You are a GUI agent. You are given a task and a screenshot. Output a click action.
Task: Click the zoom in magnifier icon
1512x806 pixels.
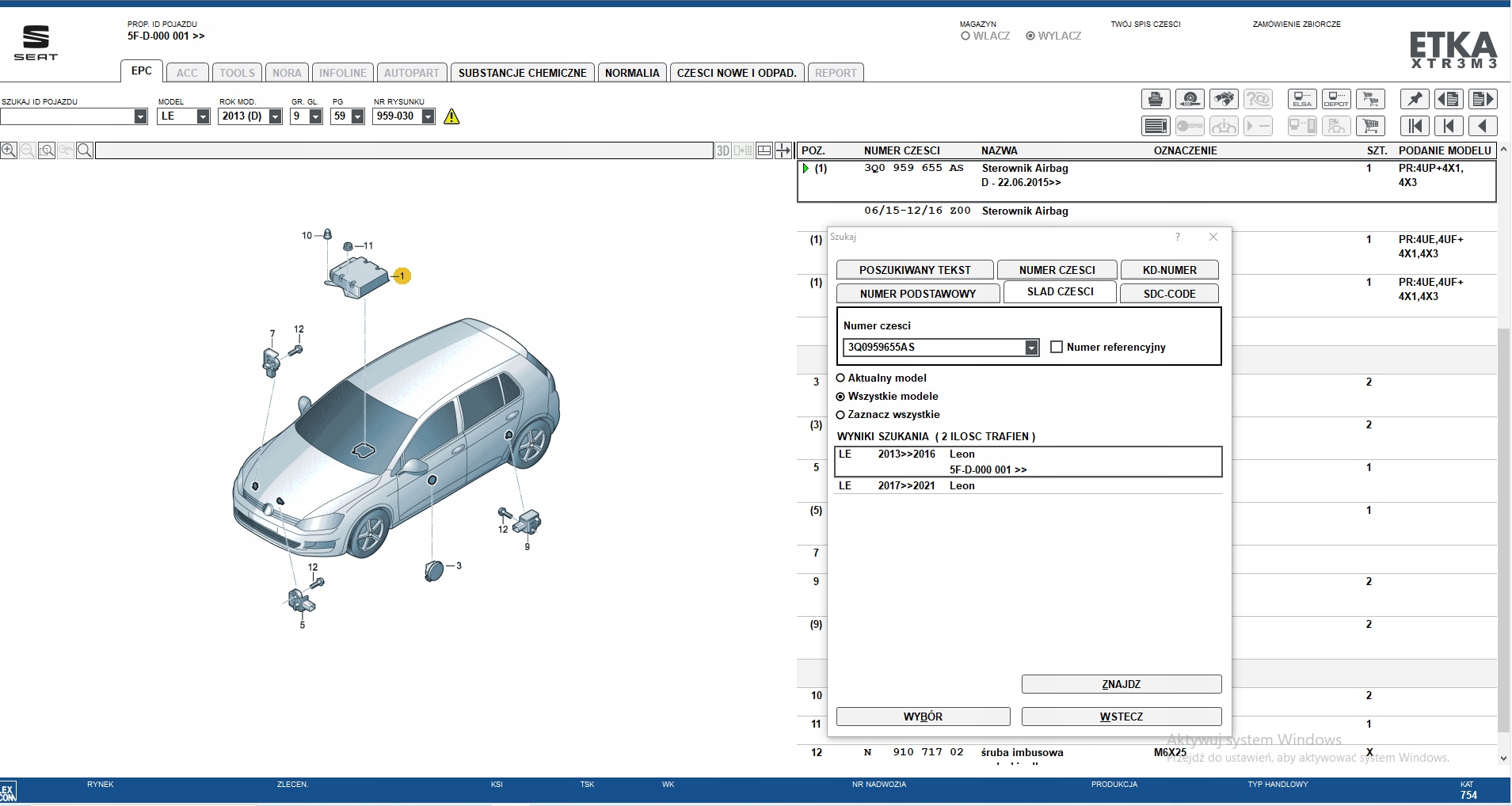pos(9,150)
